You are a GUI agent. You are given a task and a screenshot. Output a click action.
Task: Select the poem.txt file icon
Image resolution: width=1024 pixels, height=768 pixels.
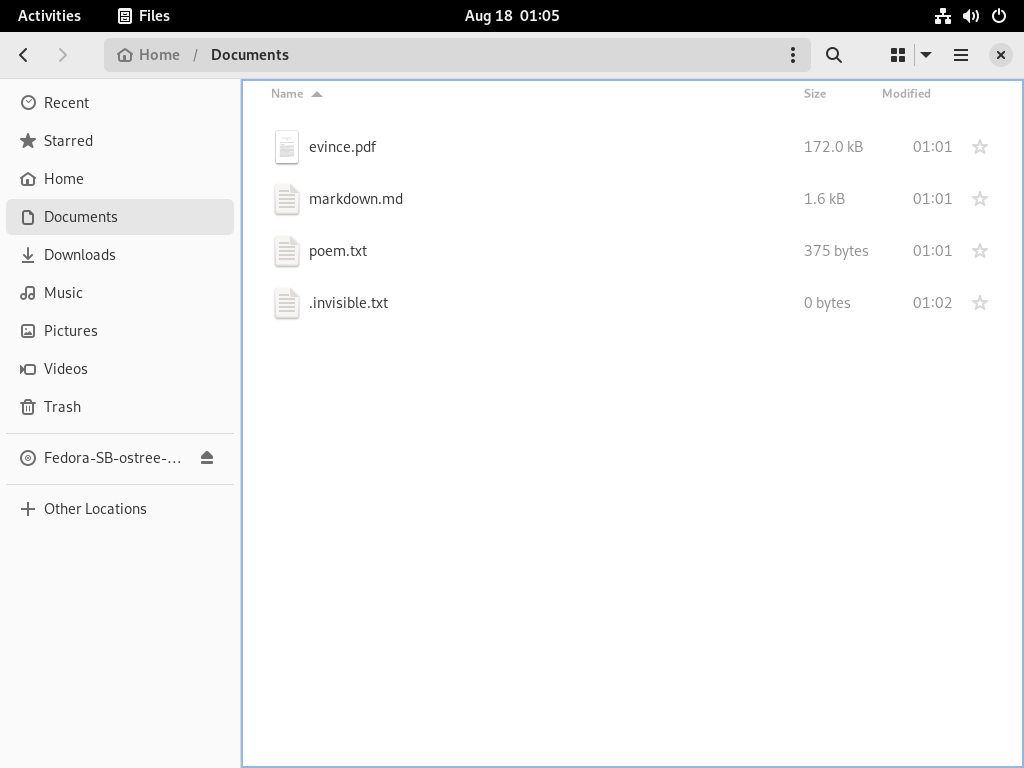(x=287, y=251)
